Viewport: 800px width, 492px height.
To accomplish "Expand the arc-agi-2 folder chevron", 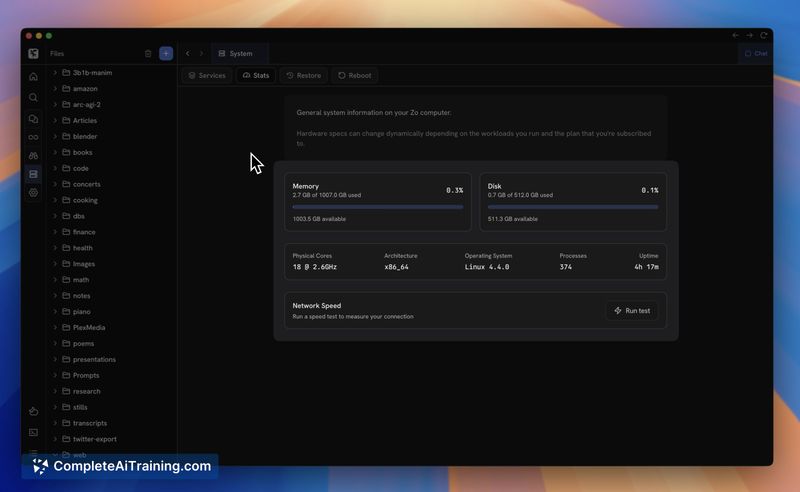I will (55, 105).
